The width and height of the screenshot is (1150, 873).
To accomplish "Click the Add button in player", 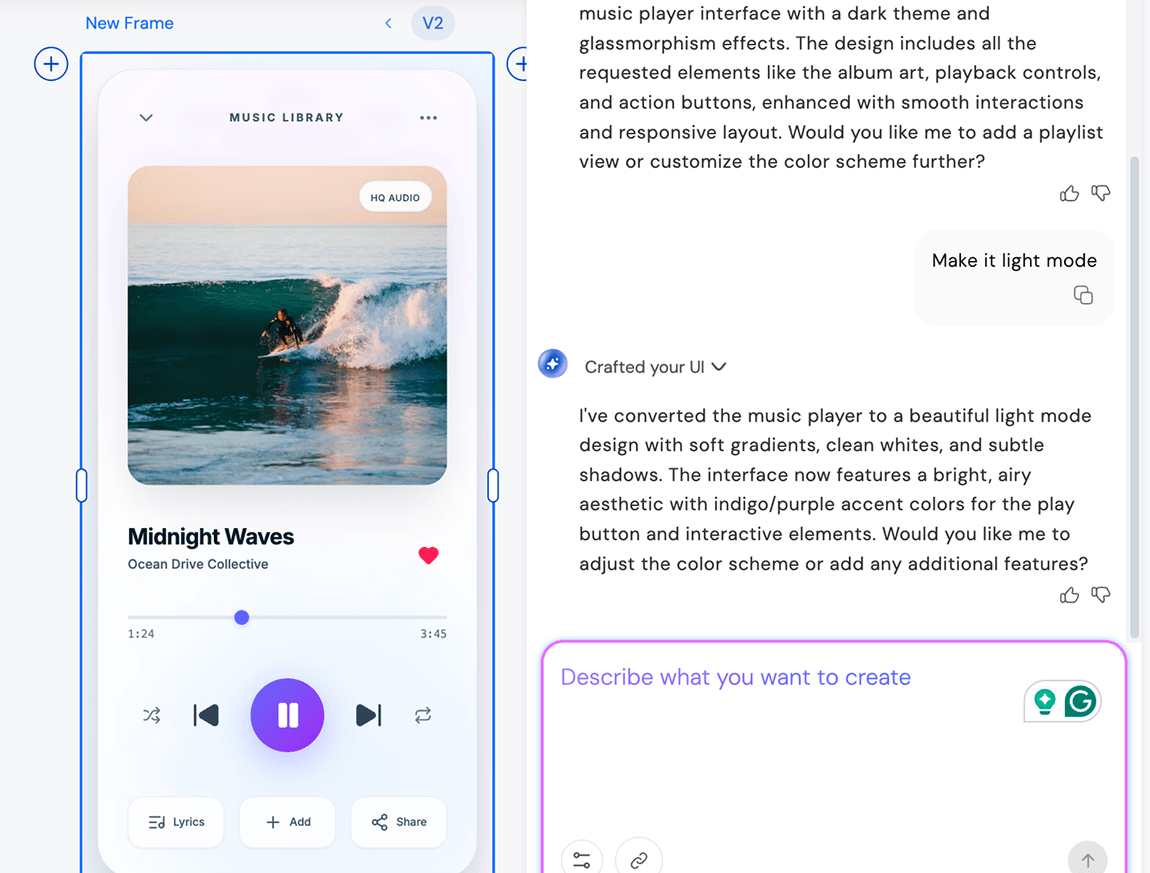I will click(x=287, y=822).
